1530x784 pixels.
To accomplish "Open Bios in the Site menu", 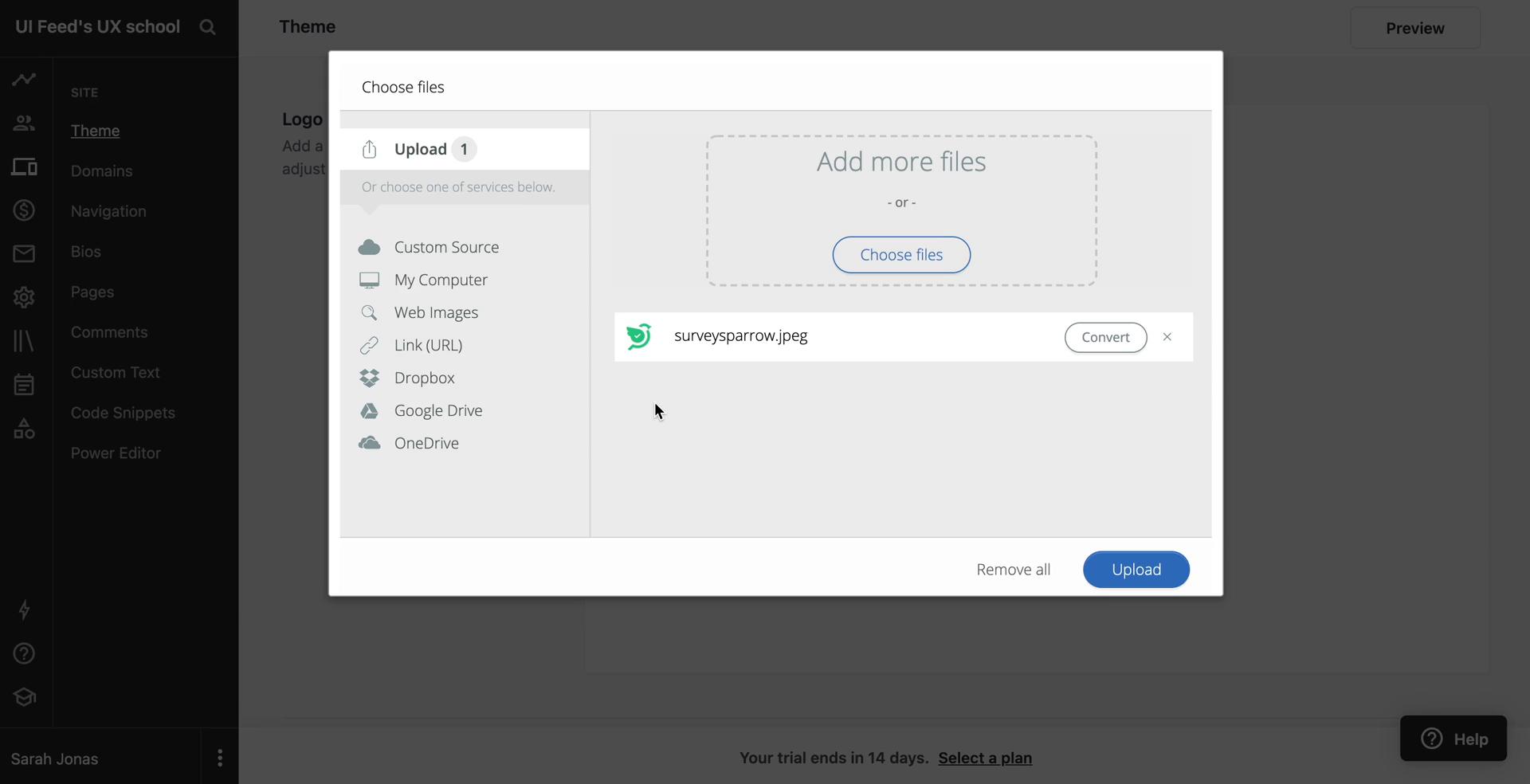I will point(85,252).
